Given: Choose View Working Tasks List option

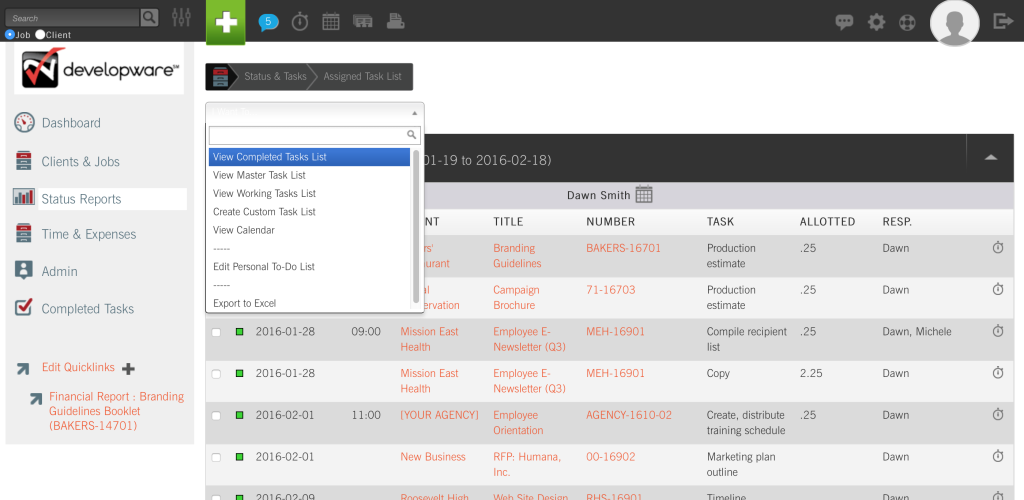Looking at the screenshot, I should (310, 193).
